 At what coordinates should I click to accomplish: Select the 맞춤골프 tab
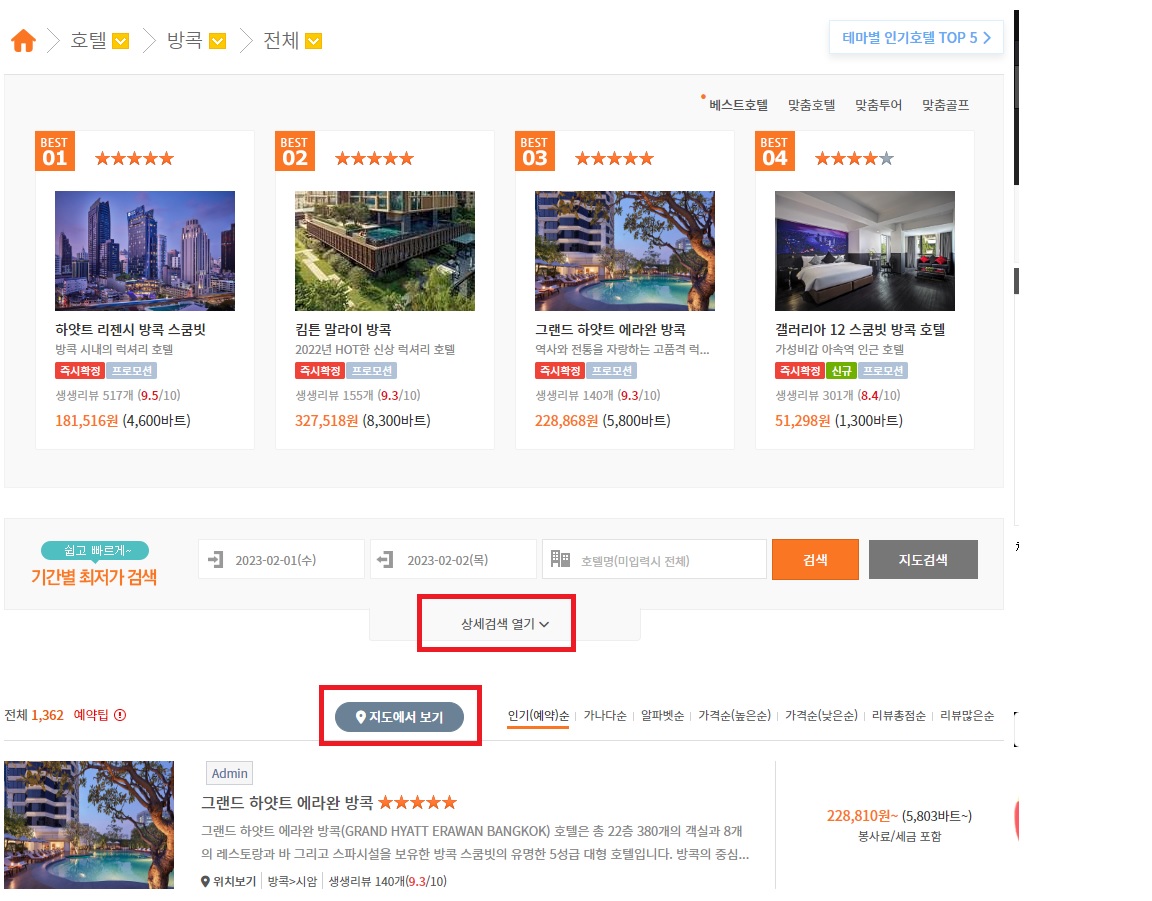(946, 105)
